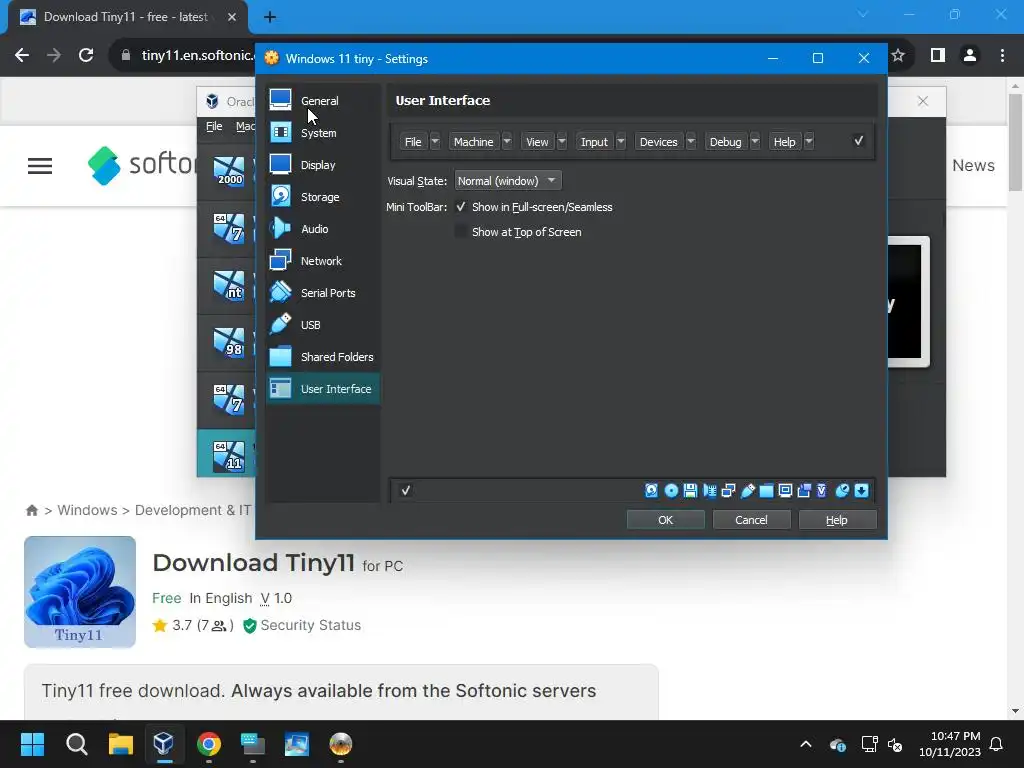Toggle the File menu button in menu bar editor
Image resolution: width=1024 pixels, height=768 pixels.
pos(413,142)
